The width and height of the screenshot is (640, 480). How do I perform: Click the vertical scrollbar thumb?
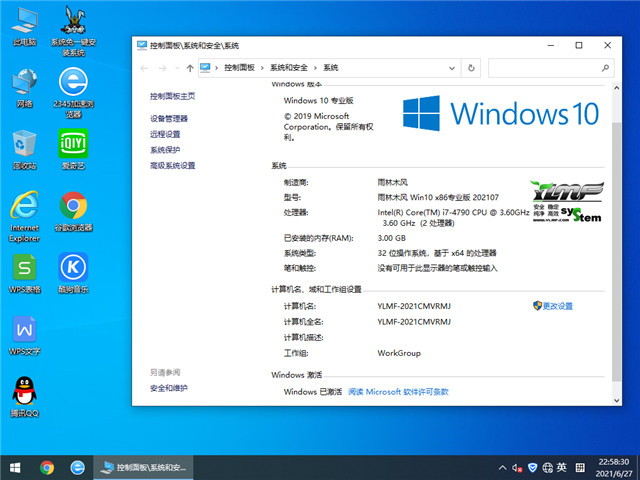[x=617, y=251]
